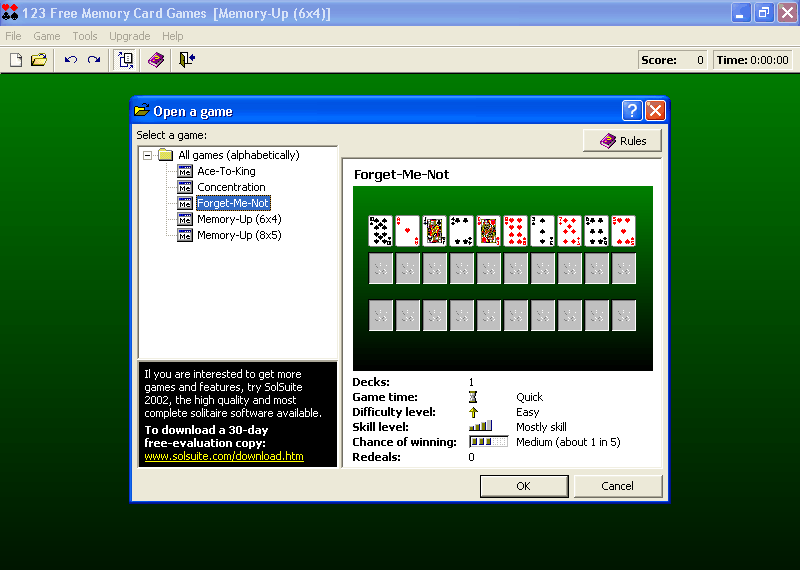Click the dialog Help question mark button

tap(632, 111)
